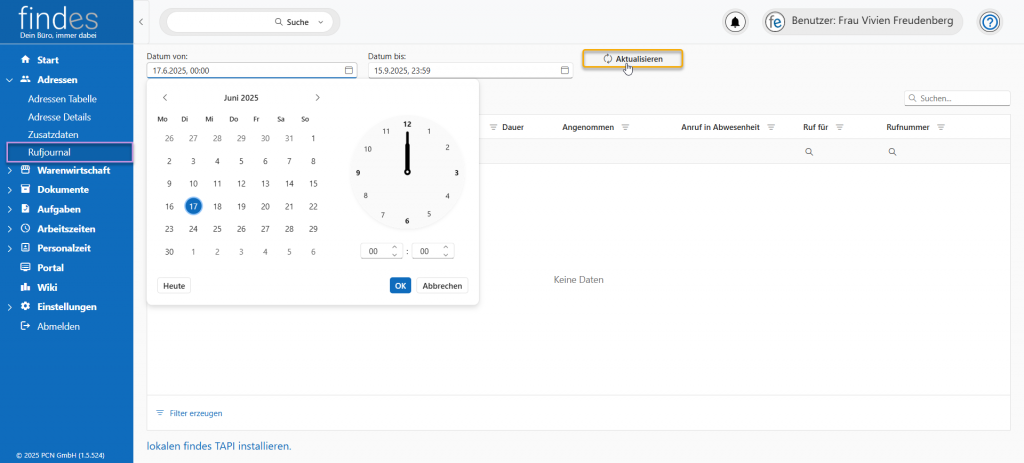
Task: Click filter icon next to Angenommen column
Action: click(625, 128)
